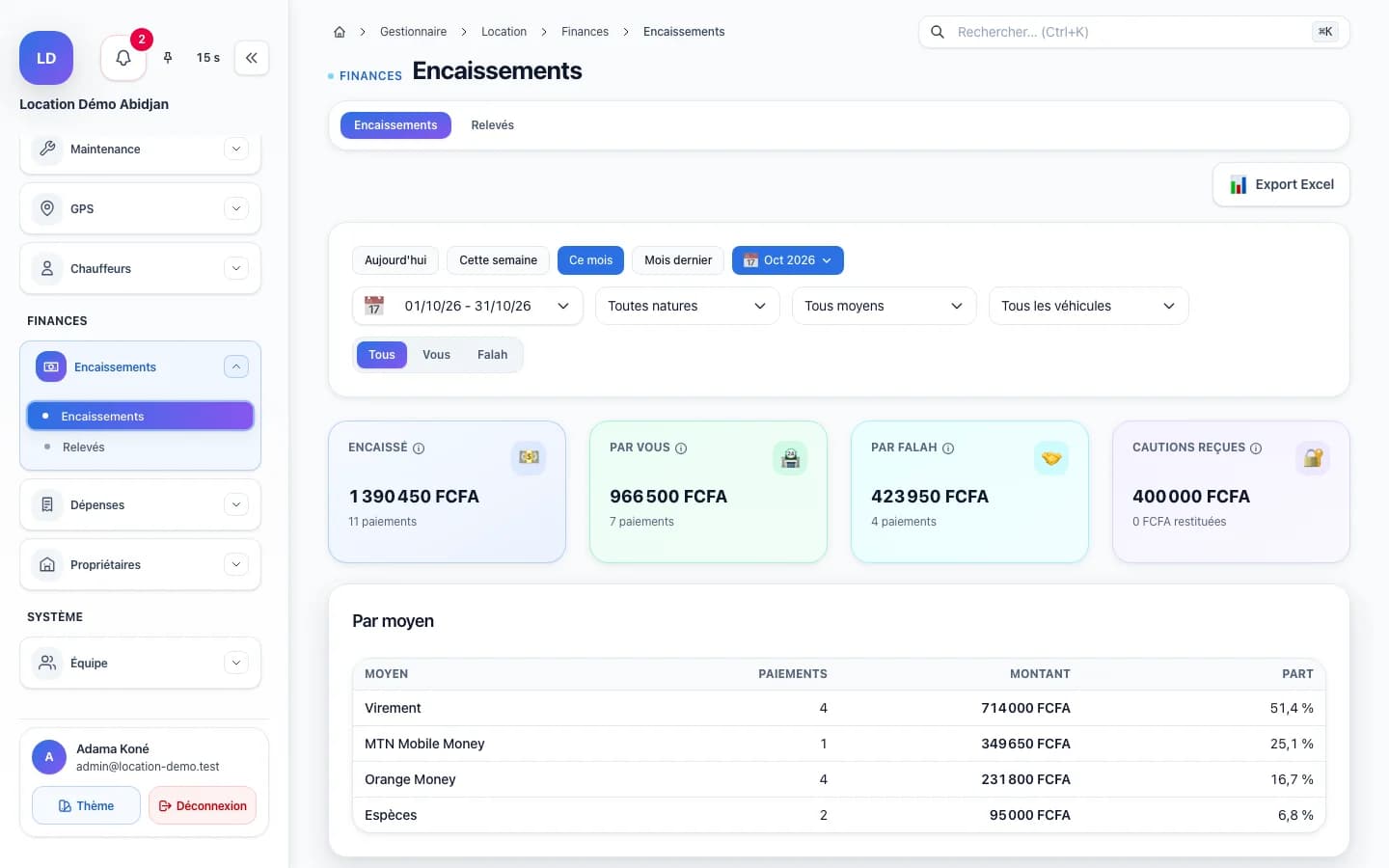The height and width of the screenshot is (868, 1389).
Task: Select the Vous segment filter
Action: click(x=436, y=355)
